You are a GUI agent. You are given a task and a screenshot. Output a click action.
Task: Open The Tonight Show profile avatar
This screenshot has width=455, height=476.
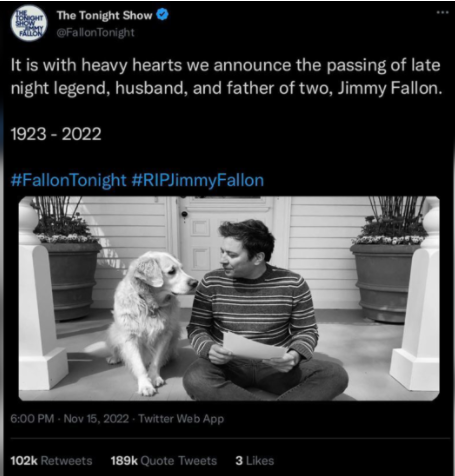(x=29, y=23)
